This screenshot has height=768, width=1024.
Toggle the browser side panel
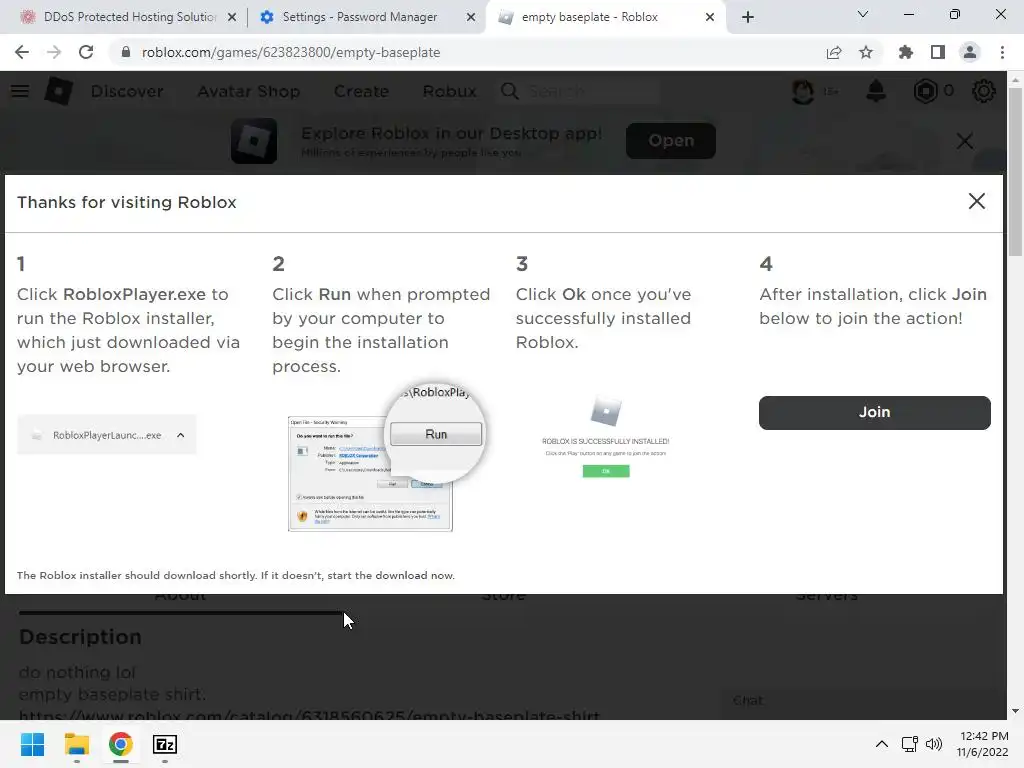[938, 52]
